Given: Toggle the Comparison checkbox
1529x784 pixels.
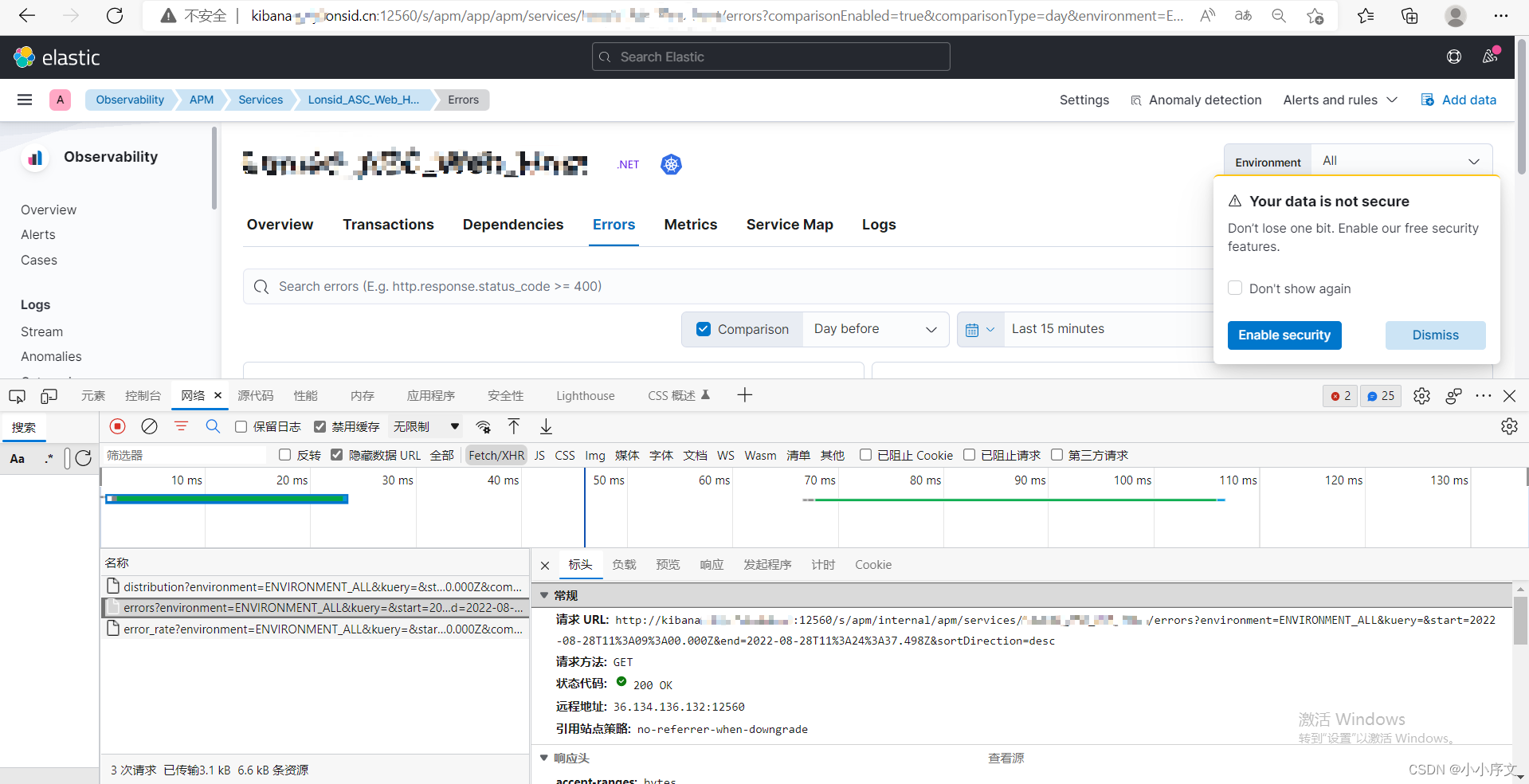Looking at the screenshot, I should [704, 329].
